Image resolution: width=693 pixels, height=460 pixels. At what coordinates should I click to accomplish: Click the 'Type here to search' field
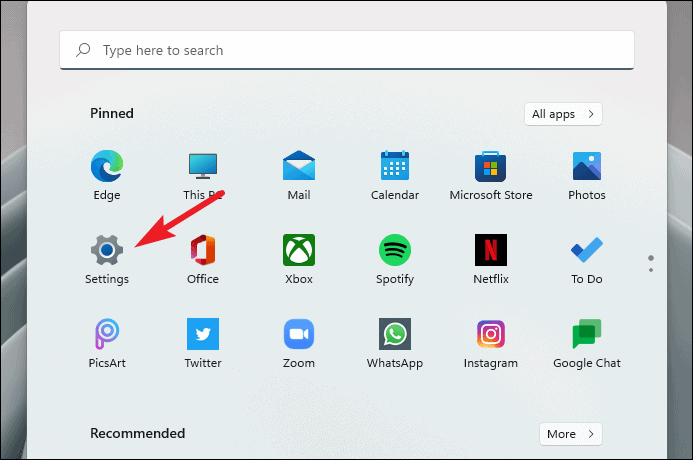tap(347, 50)
